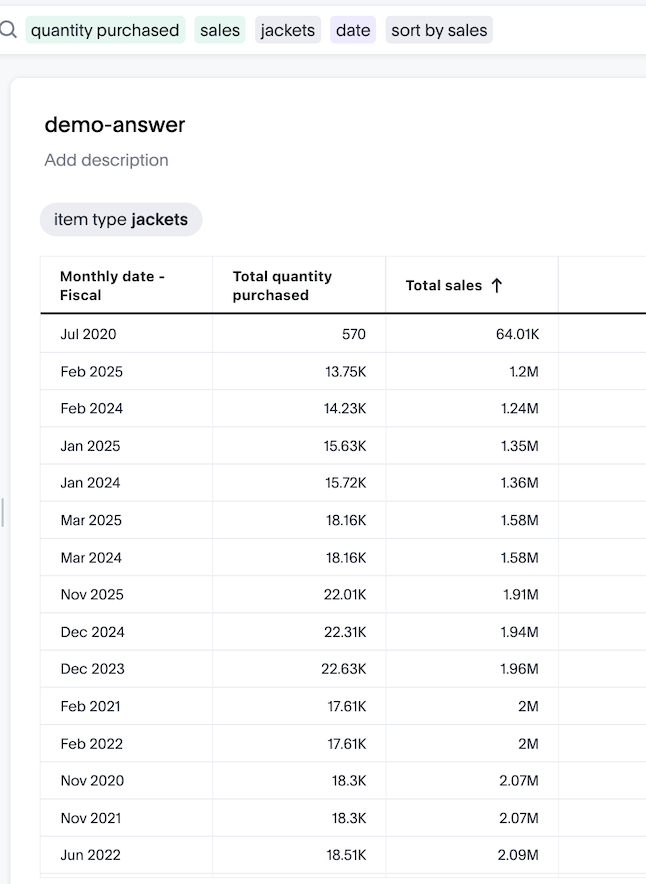
Task: Select the 'Nov 2025' date cell
Action: tap(92, 595)
